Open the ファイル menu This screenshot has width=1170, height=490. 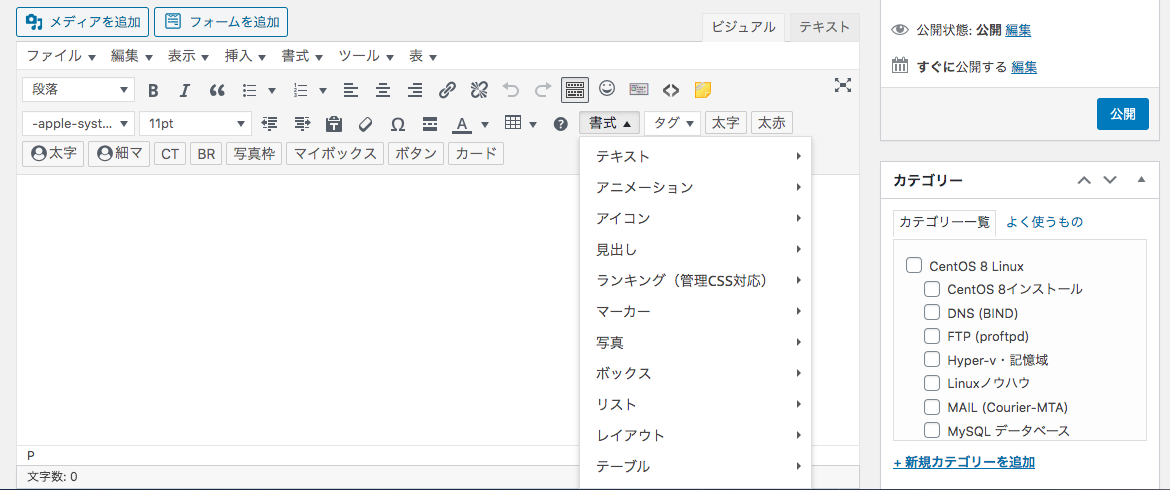coord(61,56)
